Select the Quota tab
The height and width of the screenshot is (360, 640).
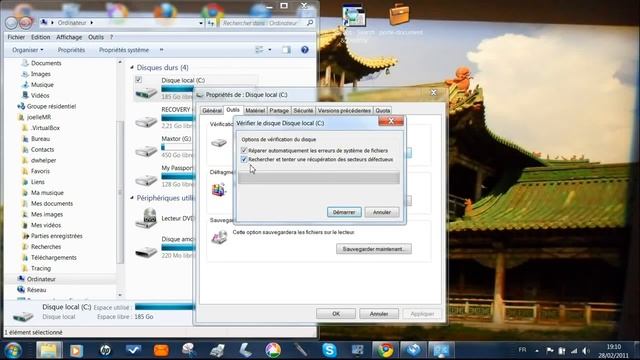pos(382,111)
